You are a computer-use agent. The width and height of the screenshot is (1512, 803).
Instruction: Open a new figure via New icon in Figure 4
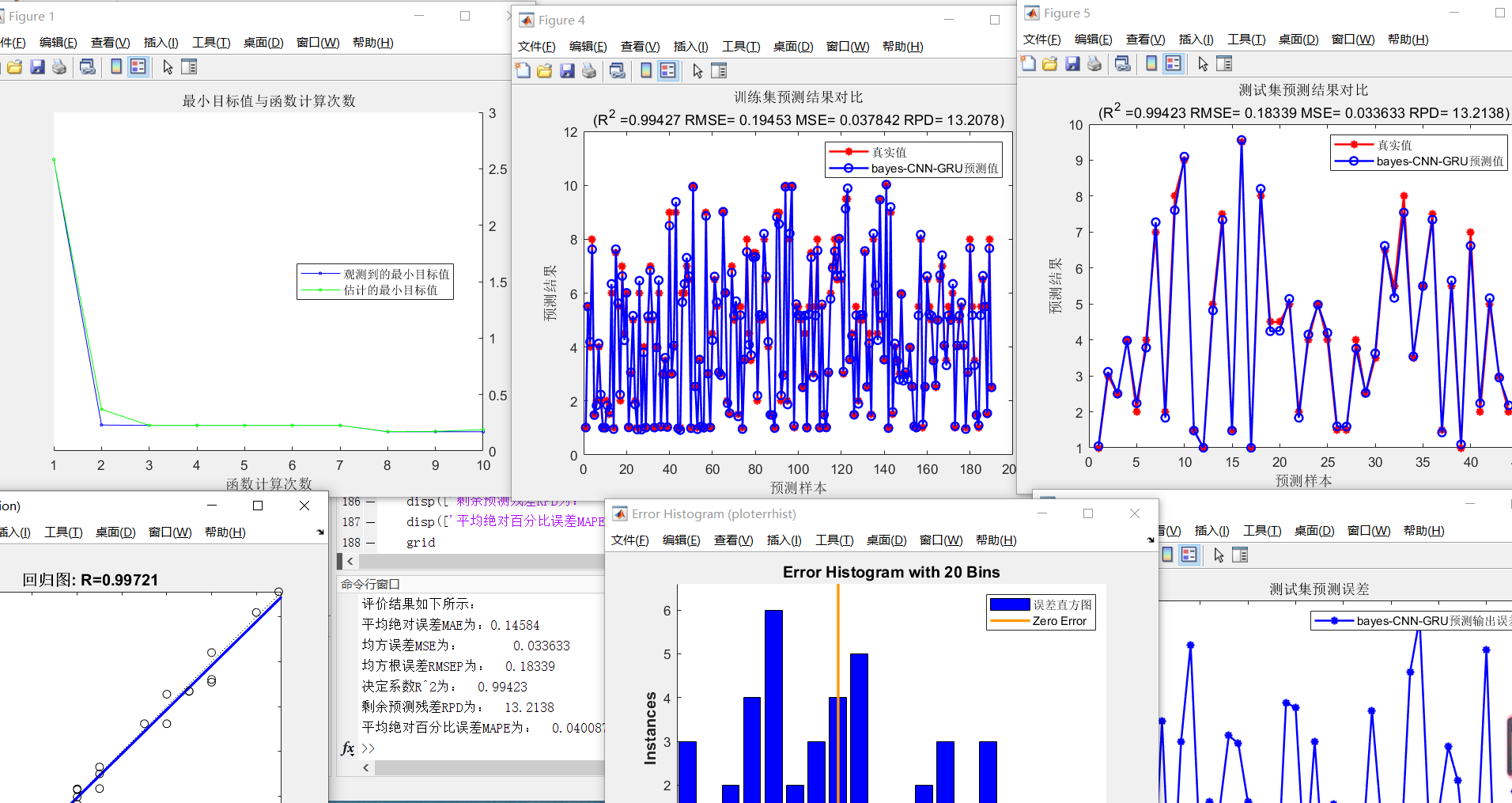tap(523, 70)
